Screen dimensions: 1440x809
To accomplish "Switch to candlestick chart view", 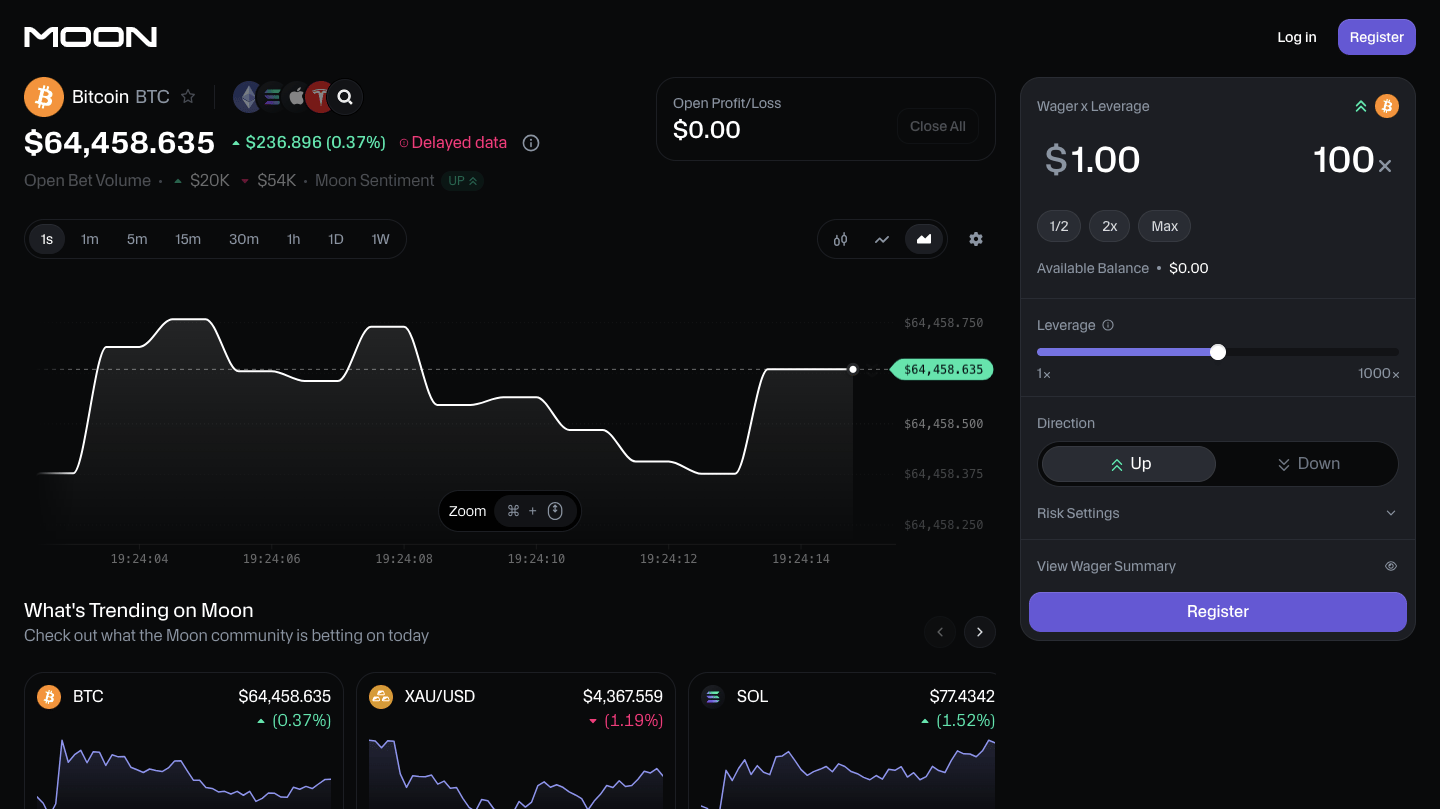I will pyautogui.click(x=840, y=239).
